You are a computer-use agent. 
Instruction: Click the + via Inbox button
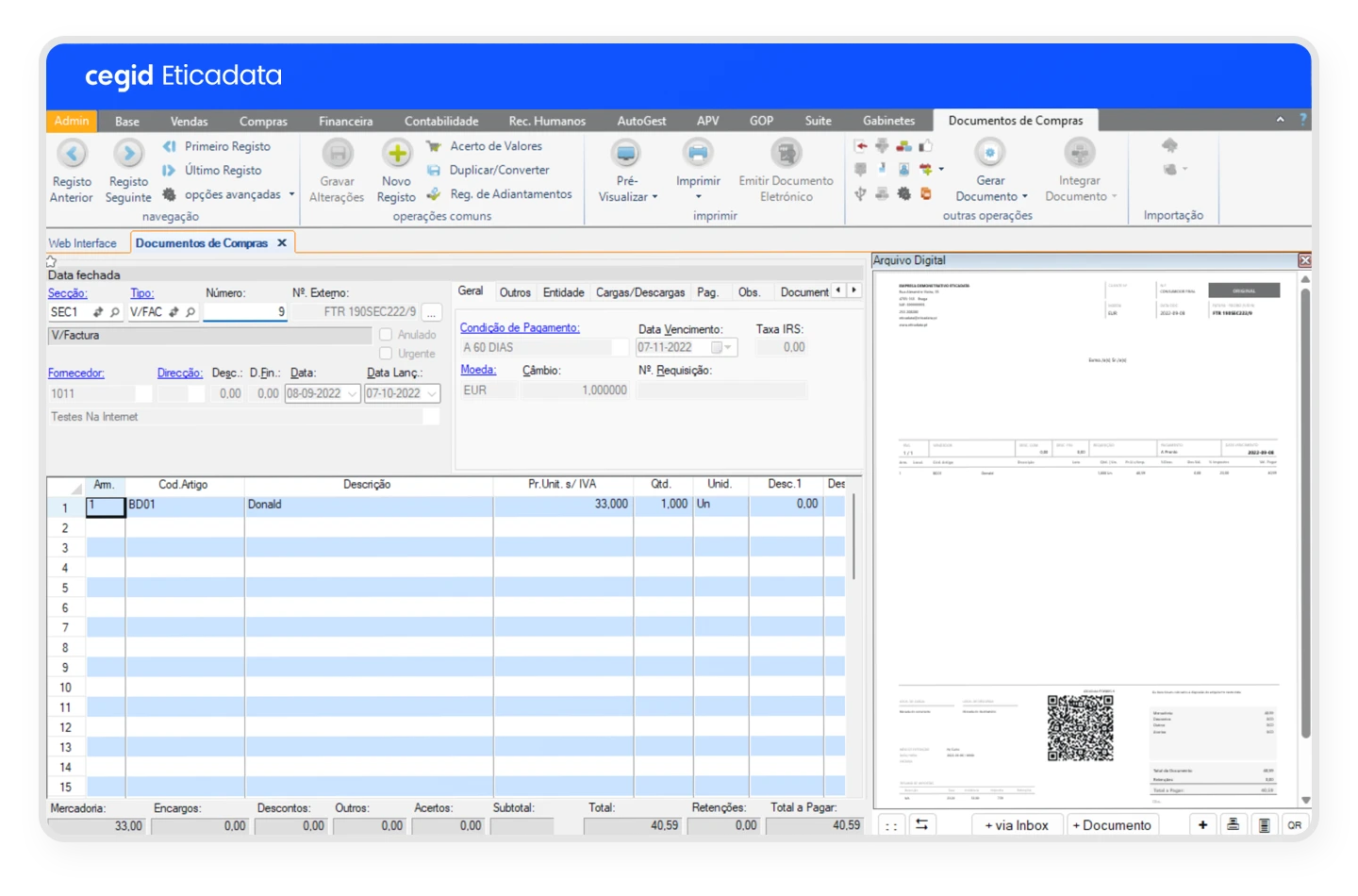1017,824
